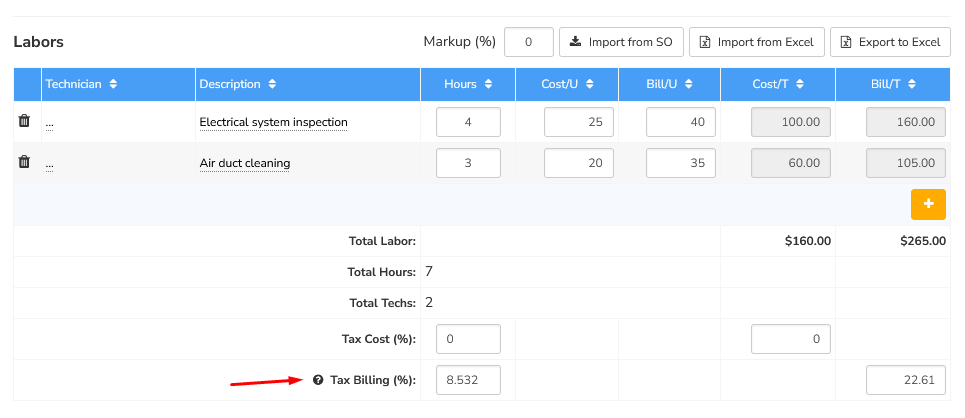Delete the Air duct cleaning labor row
The height and width of the screenshot is (418, 965).
click(x=24, y=162)
